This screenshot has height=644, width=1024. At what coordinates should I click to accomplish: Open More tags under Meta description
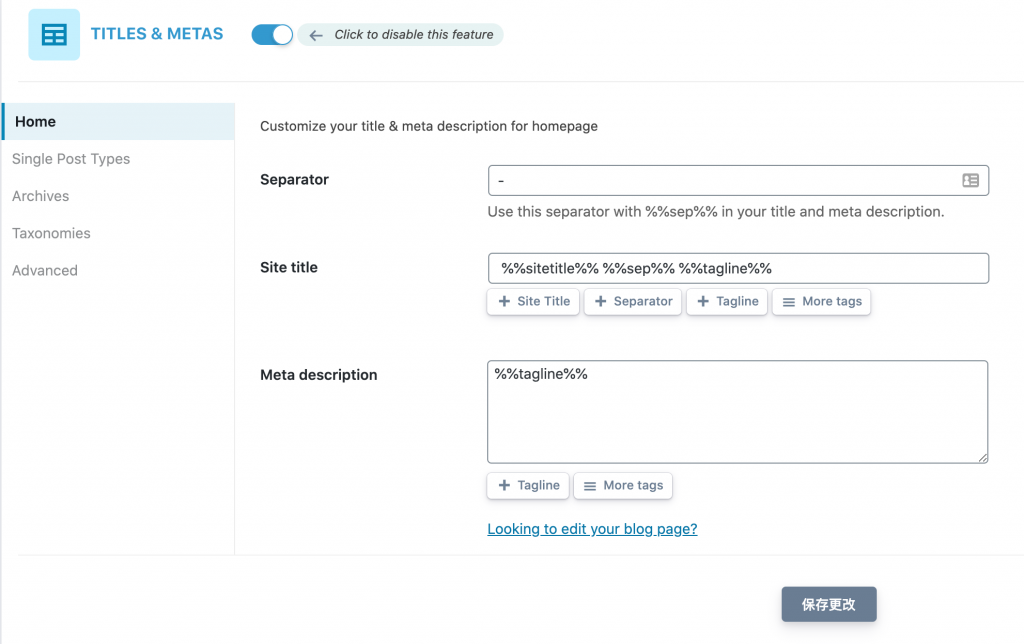(623, 485)
